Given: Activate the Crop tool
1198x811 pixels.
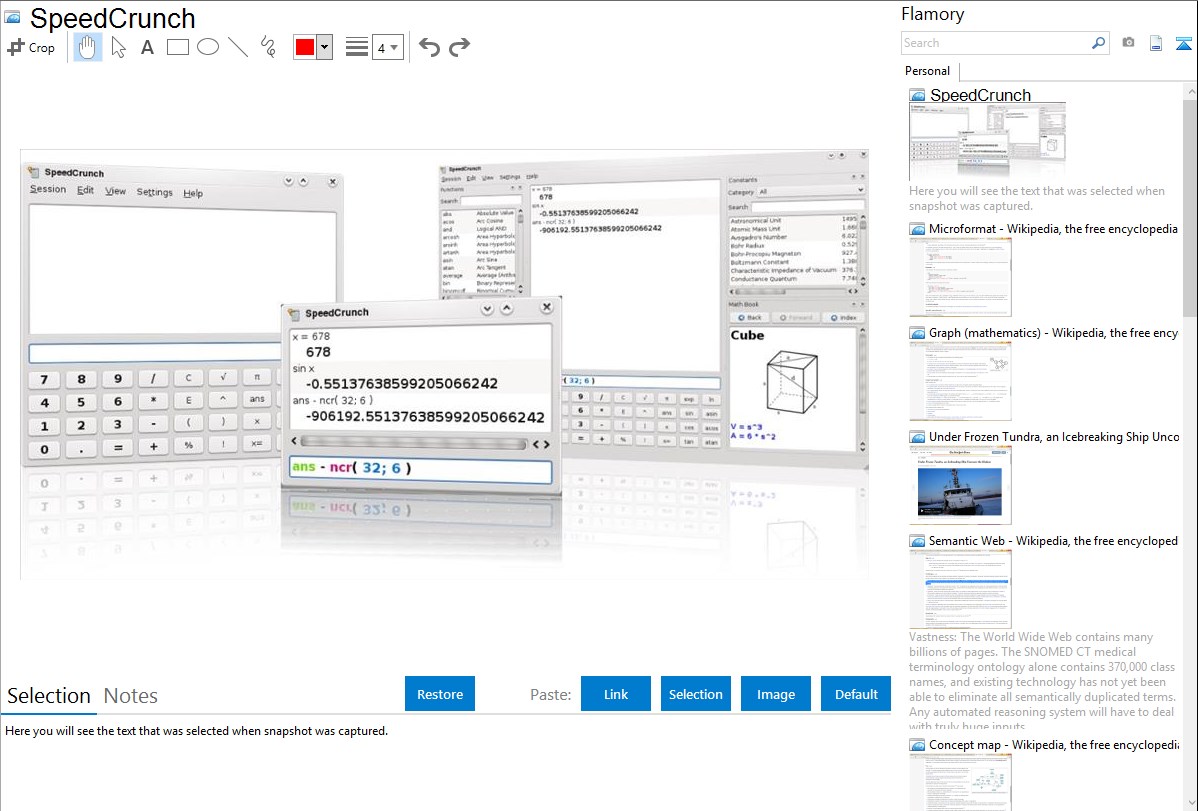Looking at the screenshot, I should pyautogui.click(x=31, y=47).
